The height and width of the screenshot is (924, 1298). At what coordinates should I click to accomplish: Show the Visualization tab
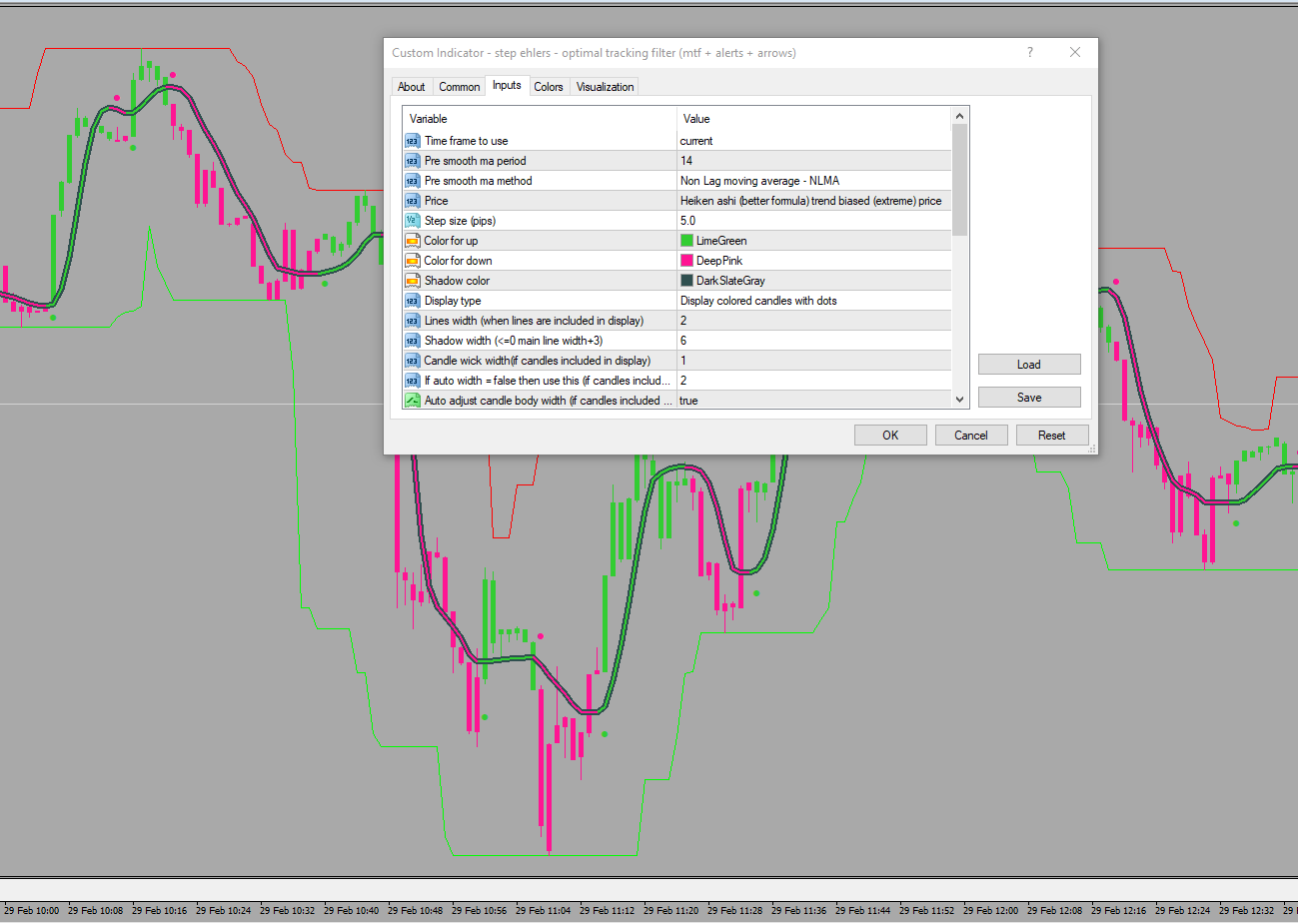pyautogui.click(x=605, y=87)
